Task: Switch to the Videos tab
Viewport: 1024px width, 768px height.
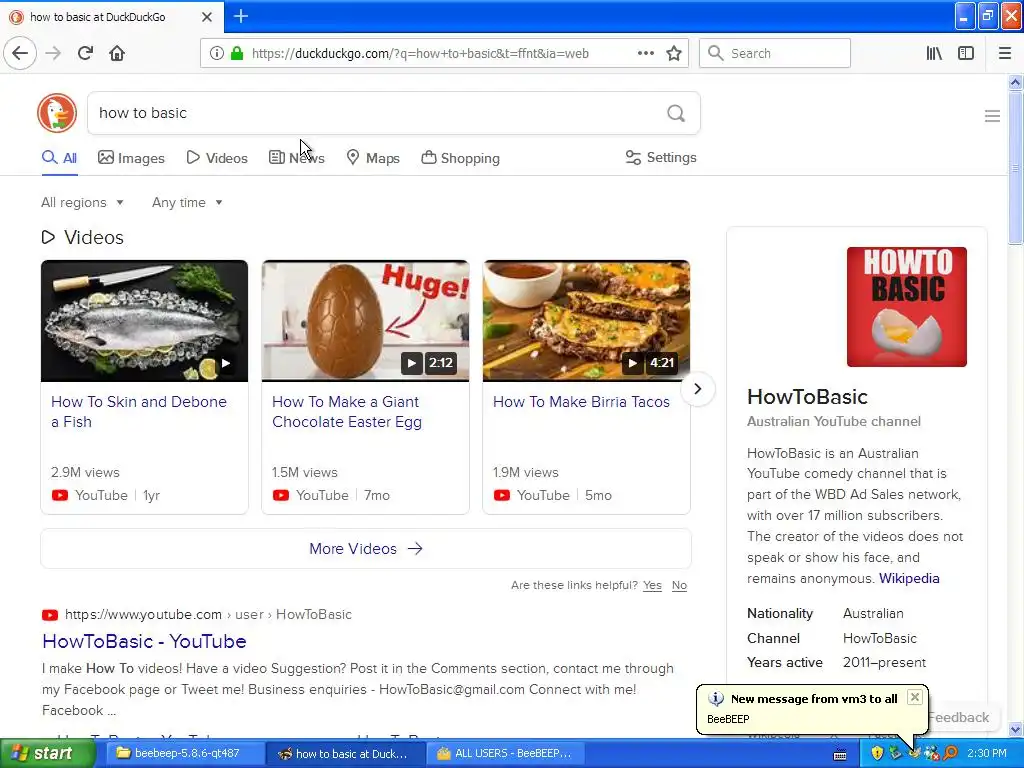Action: coord(217,157)
